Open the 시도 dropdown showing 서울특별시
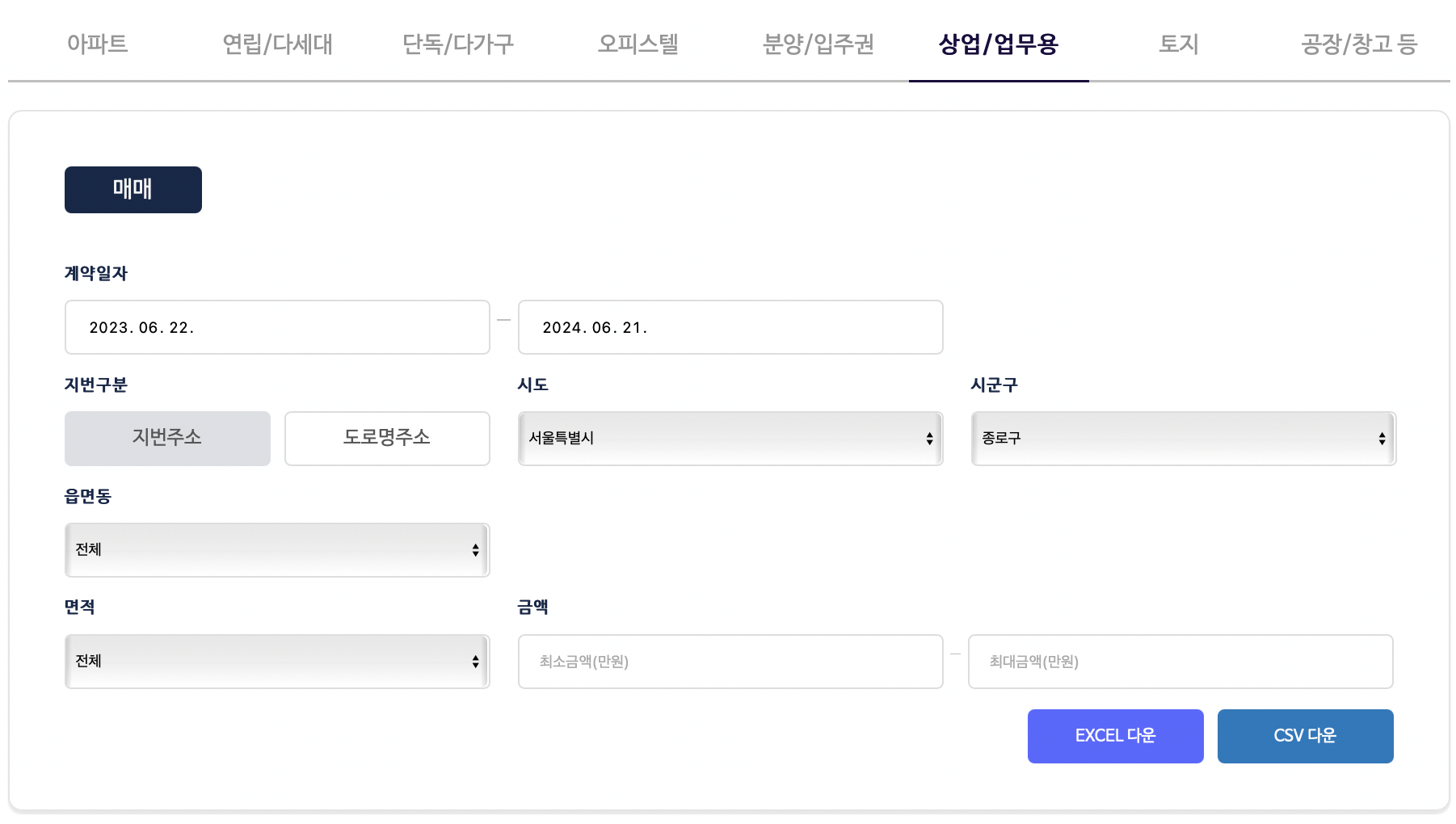Viewport: 1456px width, 824px height. point(729,438)
